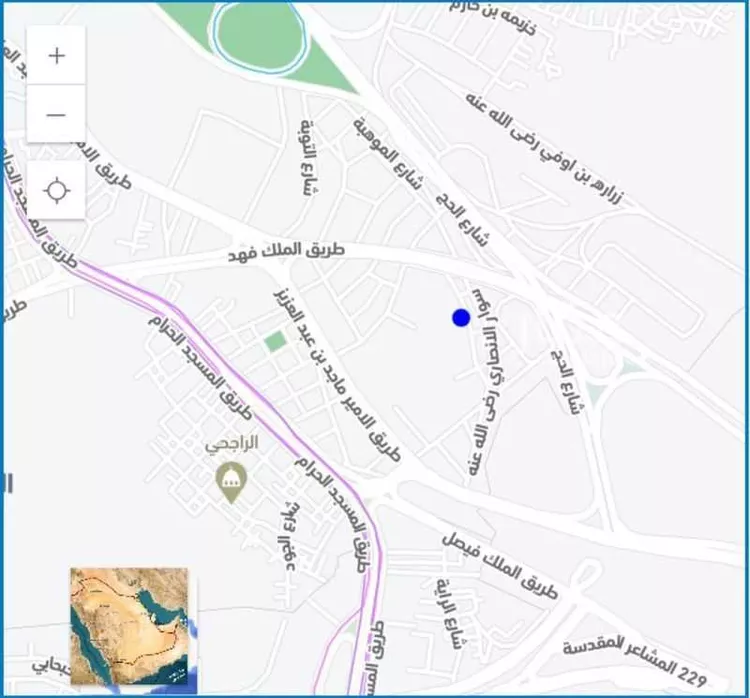The height and width of the screenshot is (698, 750).
Task: Click the شارع التوبة street label
Action: [310, 157]
